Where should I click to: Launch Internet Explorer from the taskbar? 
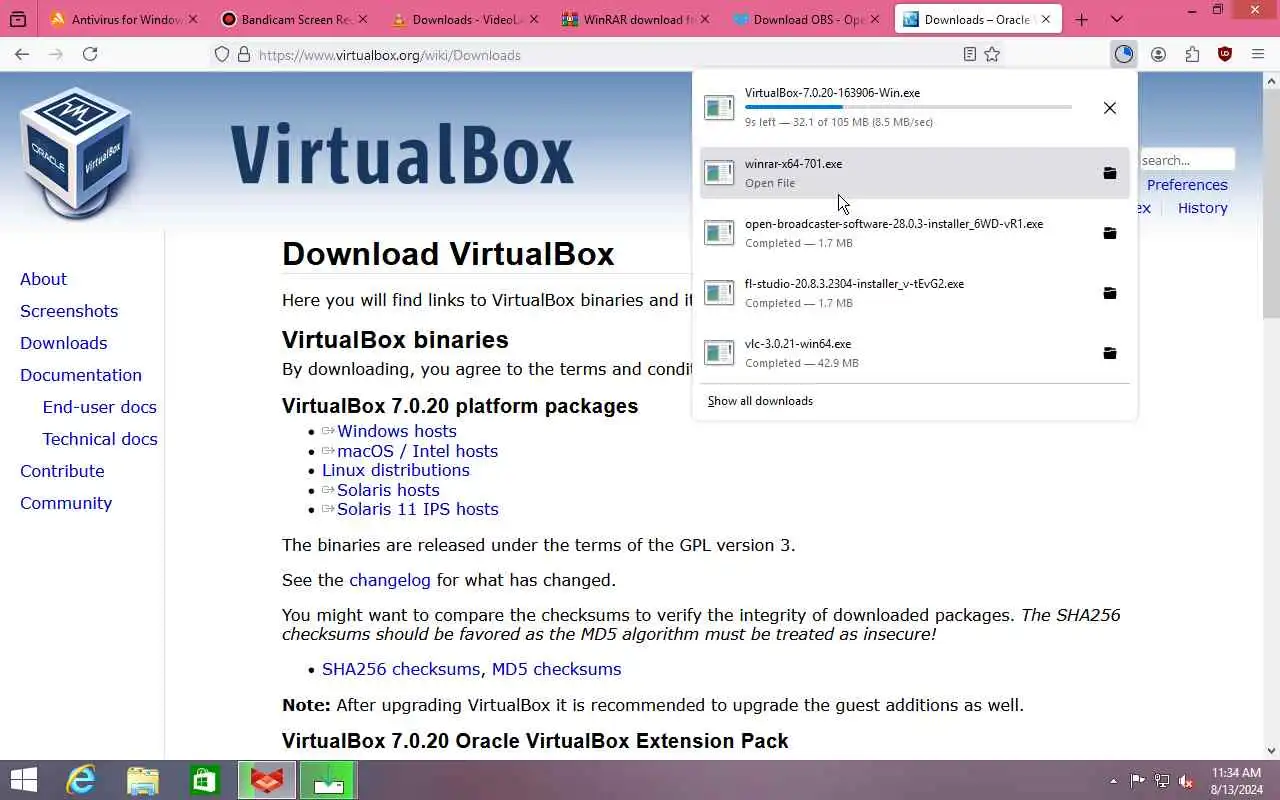(x=80, y=780)
